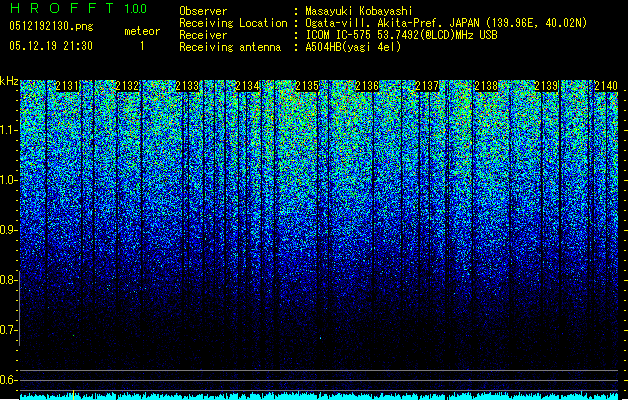The width and height of the screenshot is (629, 400).
Task: Click the 2136 time marker
Action: (367, 86)
